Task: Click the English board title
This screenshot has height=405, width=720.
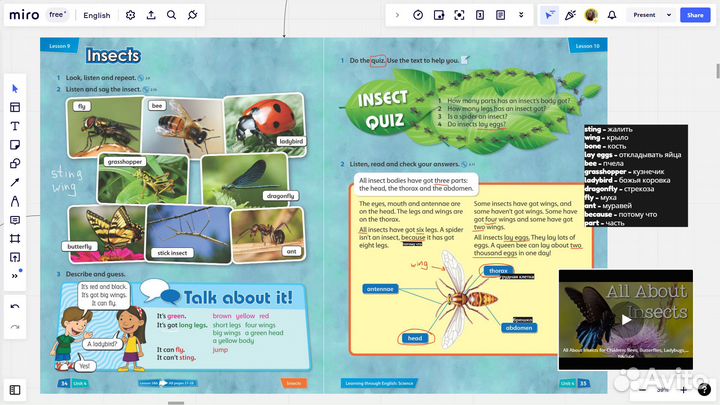Action: point(97,15)
